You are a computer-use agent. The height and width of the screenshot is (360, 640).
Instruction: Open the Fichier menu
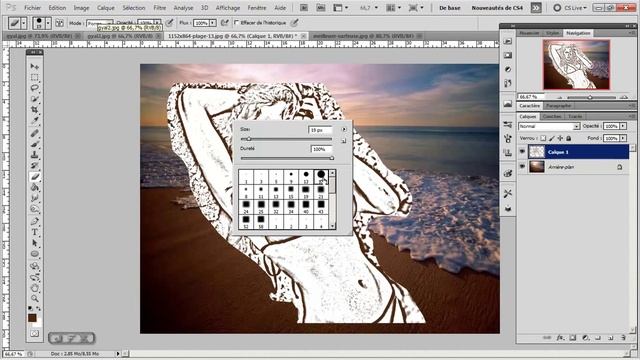pos(33,8)
